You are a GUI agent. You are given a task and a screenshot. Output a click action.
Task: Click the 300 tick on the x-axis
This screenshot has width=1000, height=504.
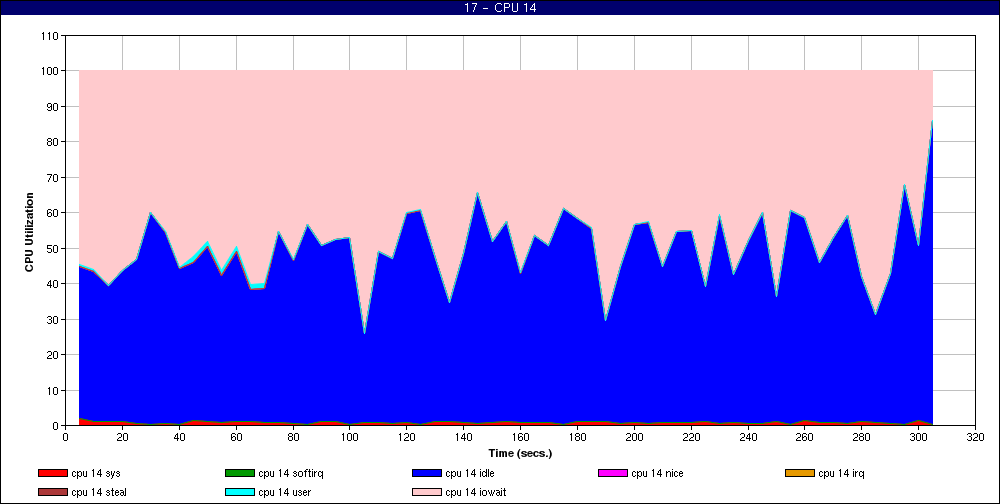click(918, 437)
